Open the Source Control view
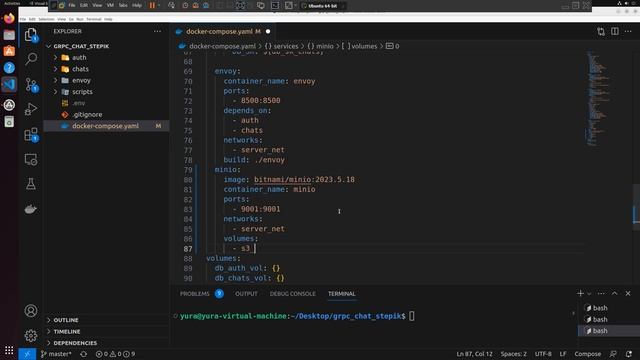Image resolution: width=640 pixels, height=360 pixels. tap(31, 84)
